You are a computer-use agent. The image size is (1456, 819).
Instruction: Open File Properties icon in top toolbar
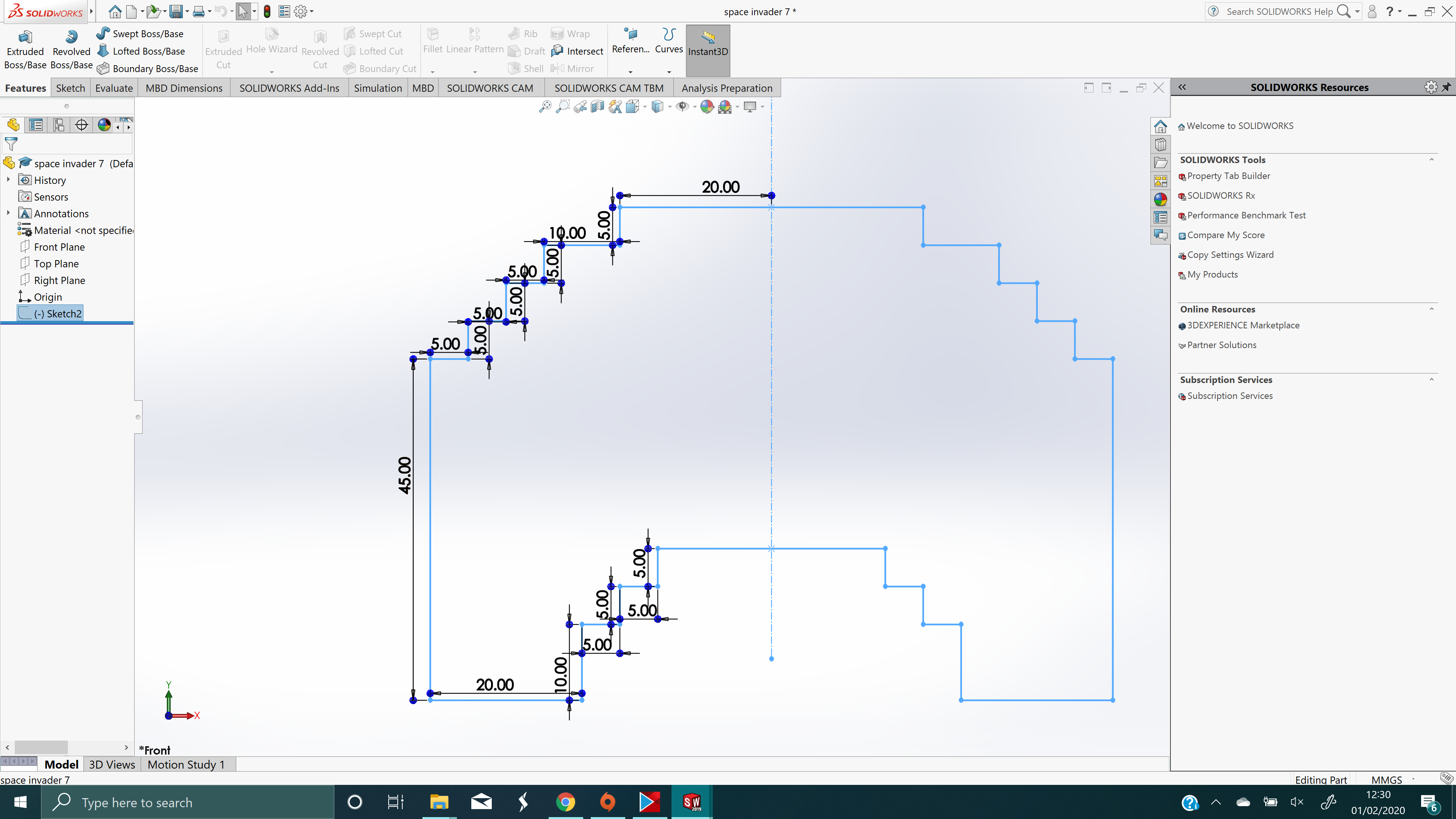click(x=284, y=11)
